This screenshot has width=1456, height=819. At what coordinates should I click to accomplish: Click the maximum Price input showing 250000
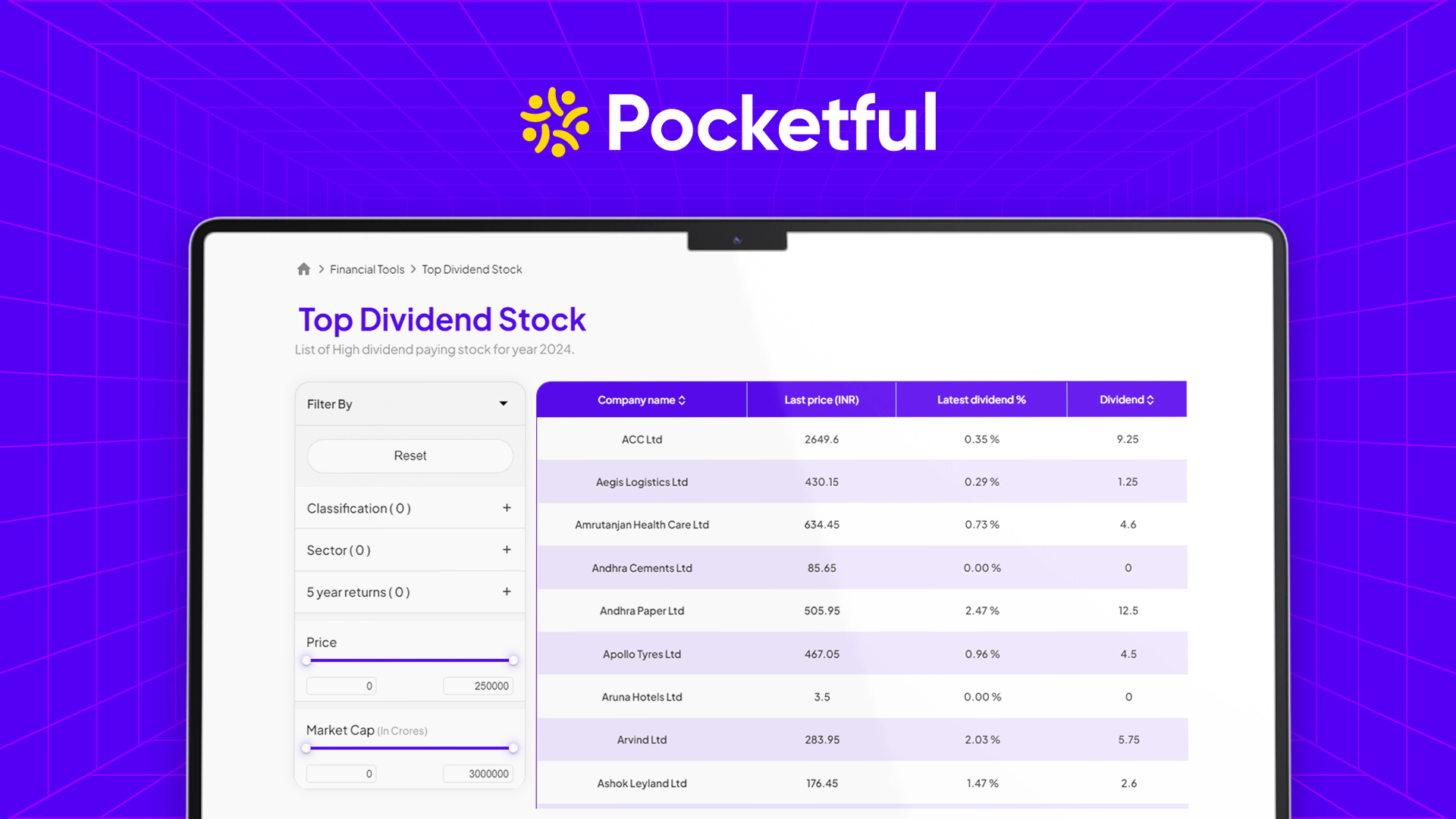point(478,686)
